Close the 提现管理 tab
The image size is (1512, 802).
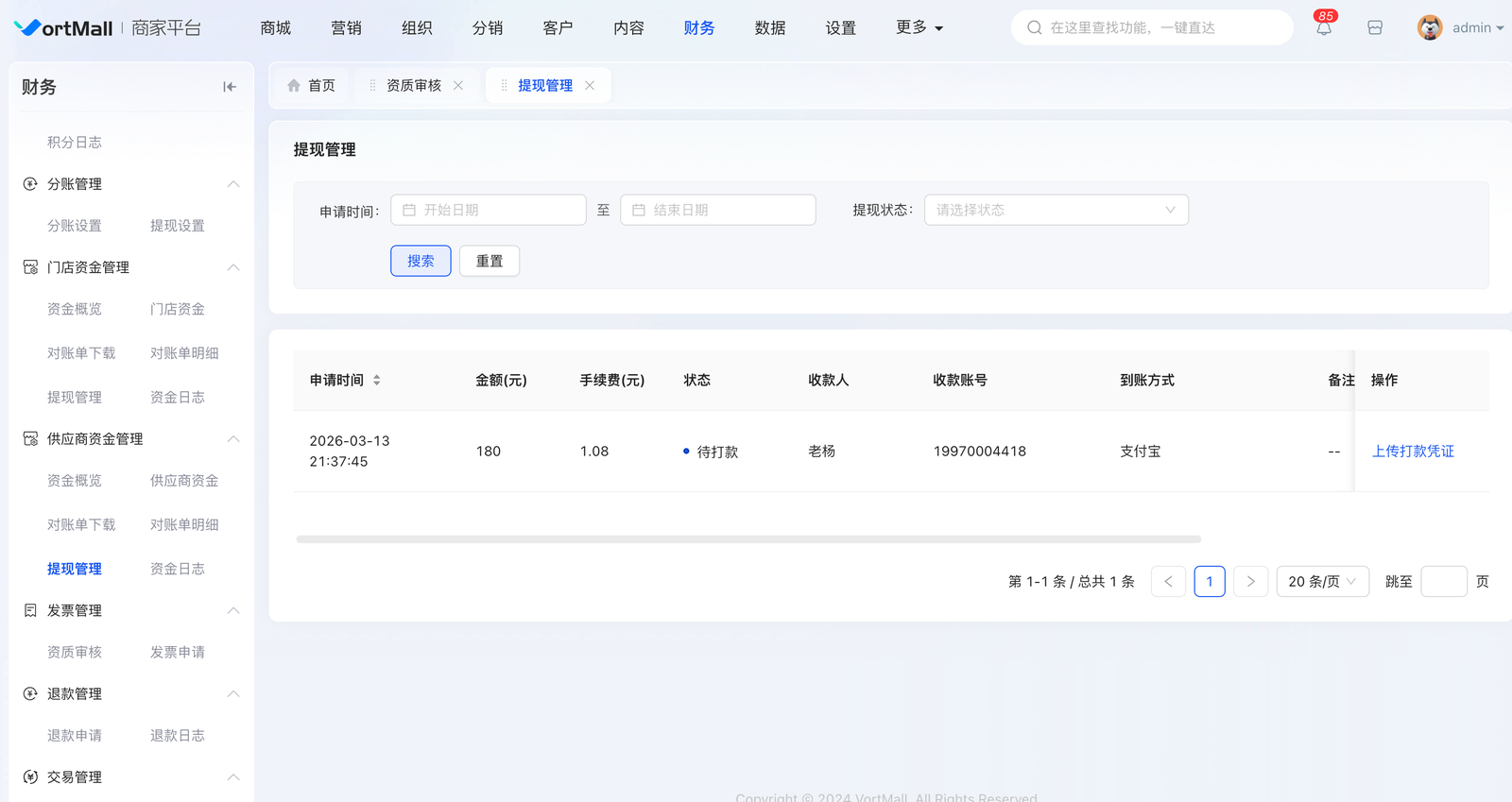coord(590,86)
